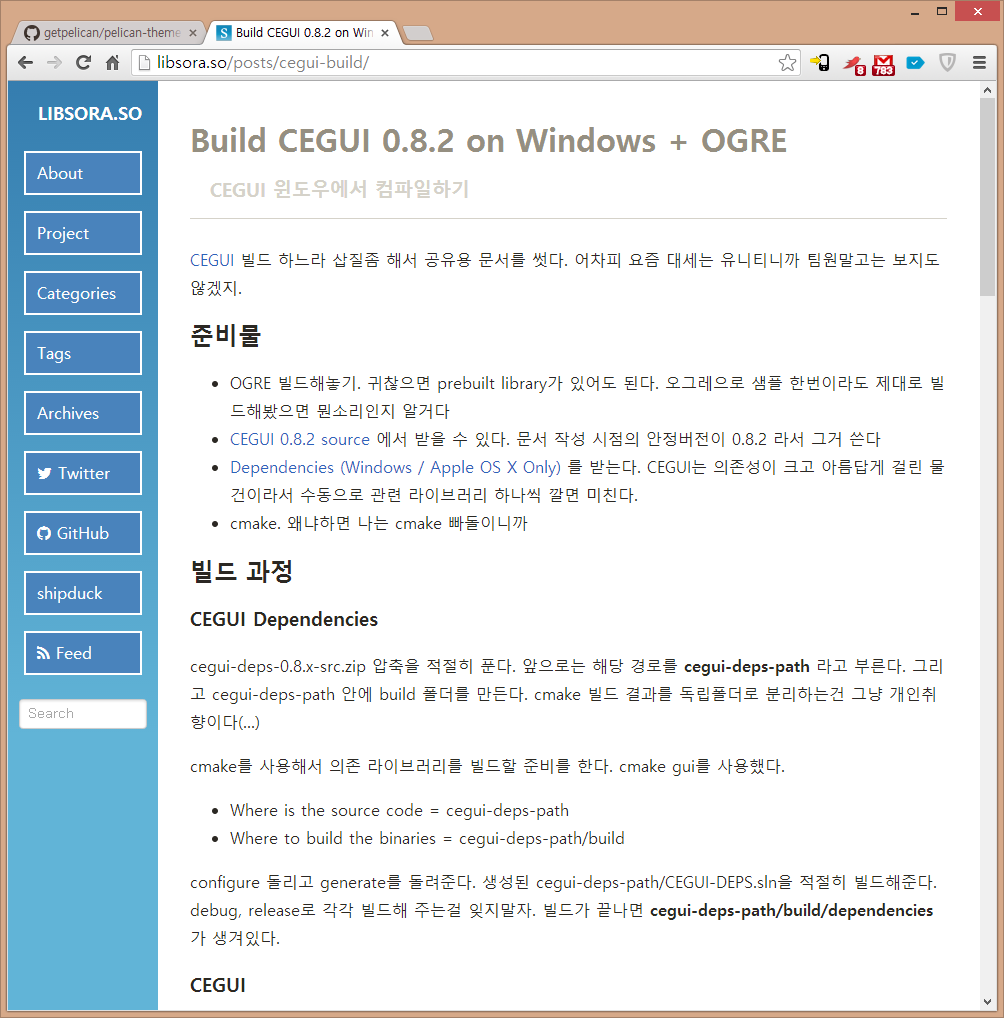
Task: Click the Twitter bird icon in sidebar
Action: pyautogui.click(x=44, y=473)
